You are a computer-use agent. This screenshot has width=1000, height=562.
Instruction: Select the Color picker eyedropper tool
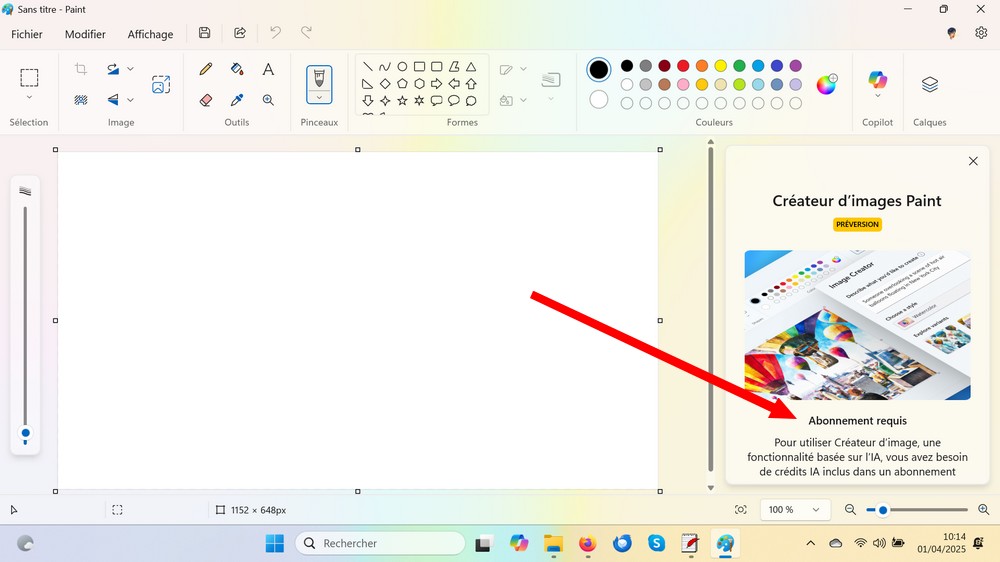pyautogui.click(x=237, y=100)
